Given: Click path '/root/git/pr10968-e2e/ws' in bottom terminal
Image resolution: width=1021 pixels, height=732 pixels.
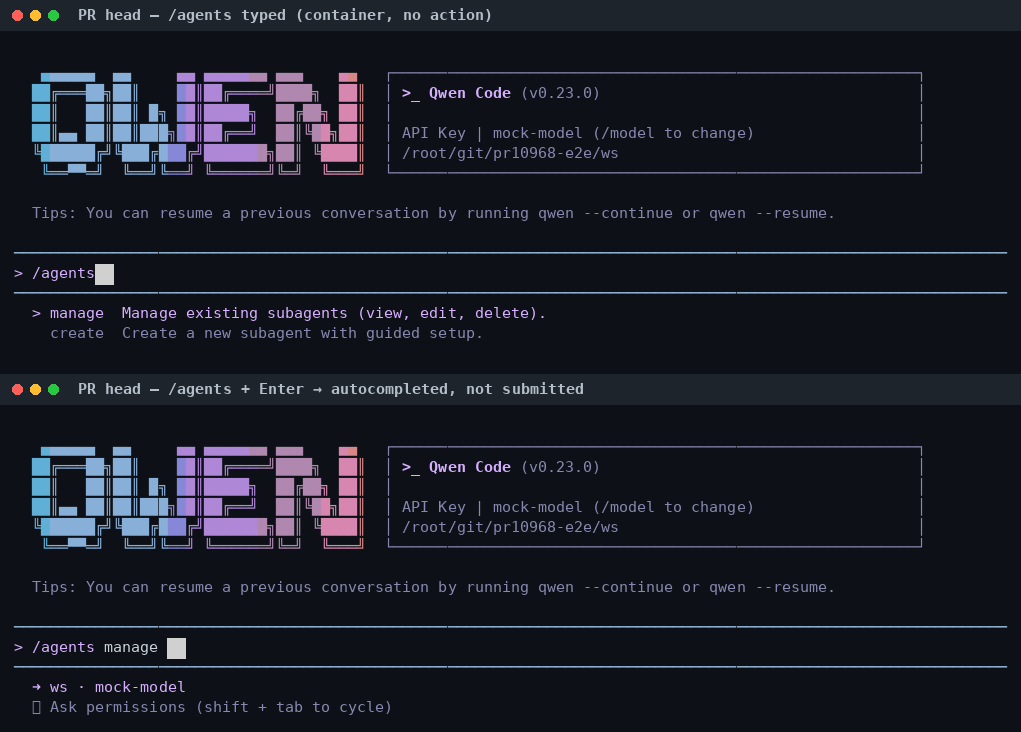Looking at the screenshot, I should click(x=510, y=527).
